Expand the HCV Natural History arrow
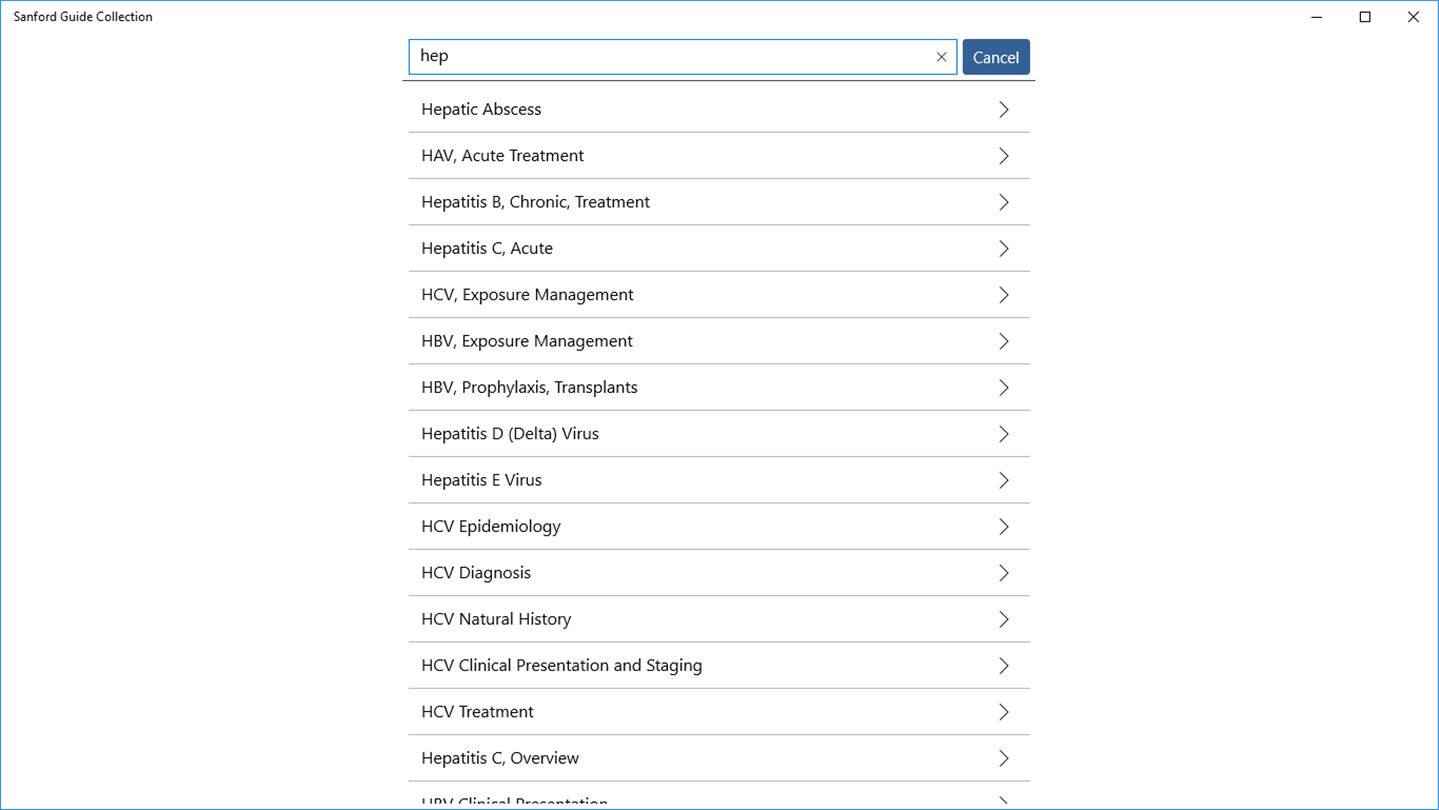Viewport: 1439px width, 810px height. (1003, 619)
